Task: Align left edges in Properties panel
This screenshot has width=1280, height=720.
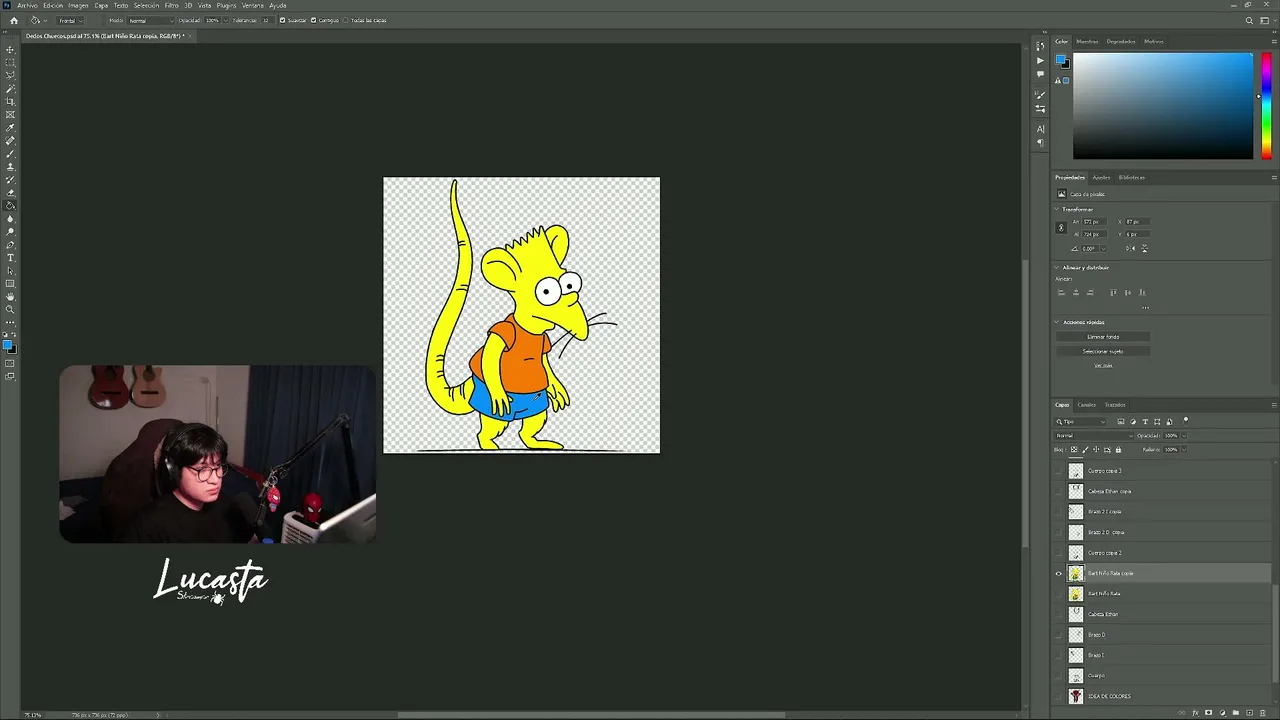Action: pos(1061,292)
